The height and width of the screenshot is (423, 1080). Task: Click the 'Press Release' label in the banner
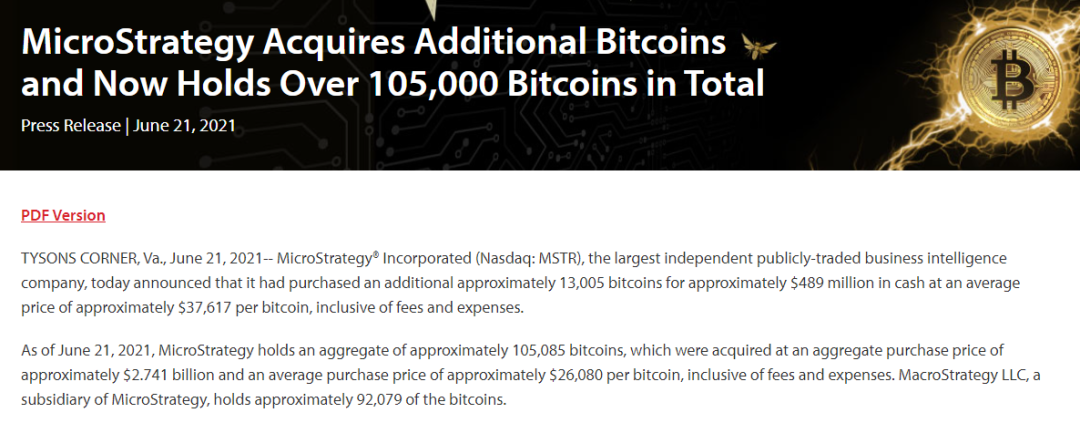[70, 126]
